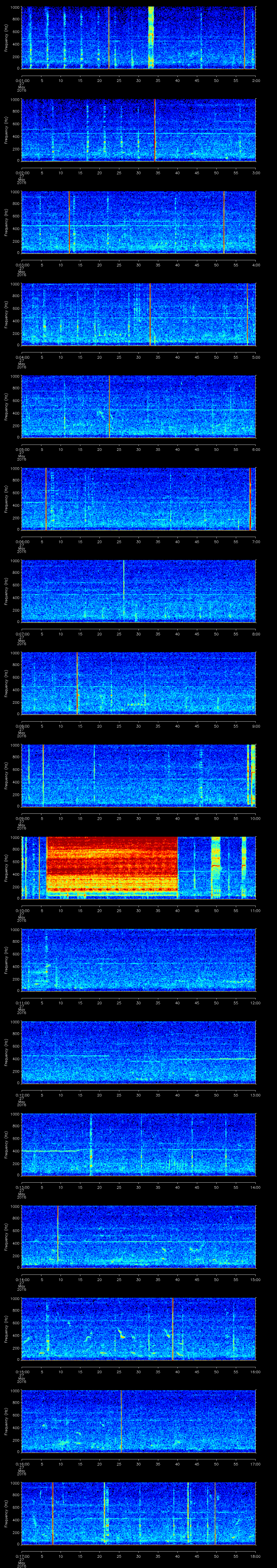Open the spectrogram panel starting at 0:06:00
The height and width of the screenshot is (1568, 277).
[139, 499]
